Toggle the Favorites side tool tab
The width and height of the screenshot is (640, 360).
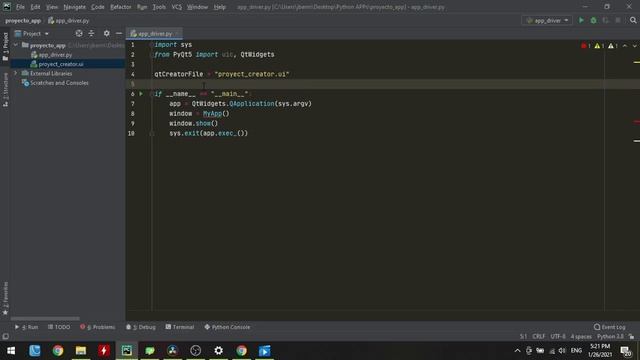click(5, 298)
